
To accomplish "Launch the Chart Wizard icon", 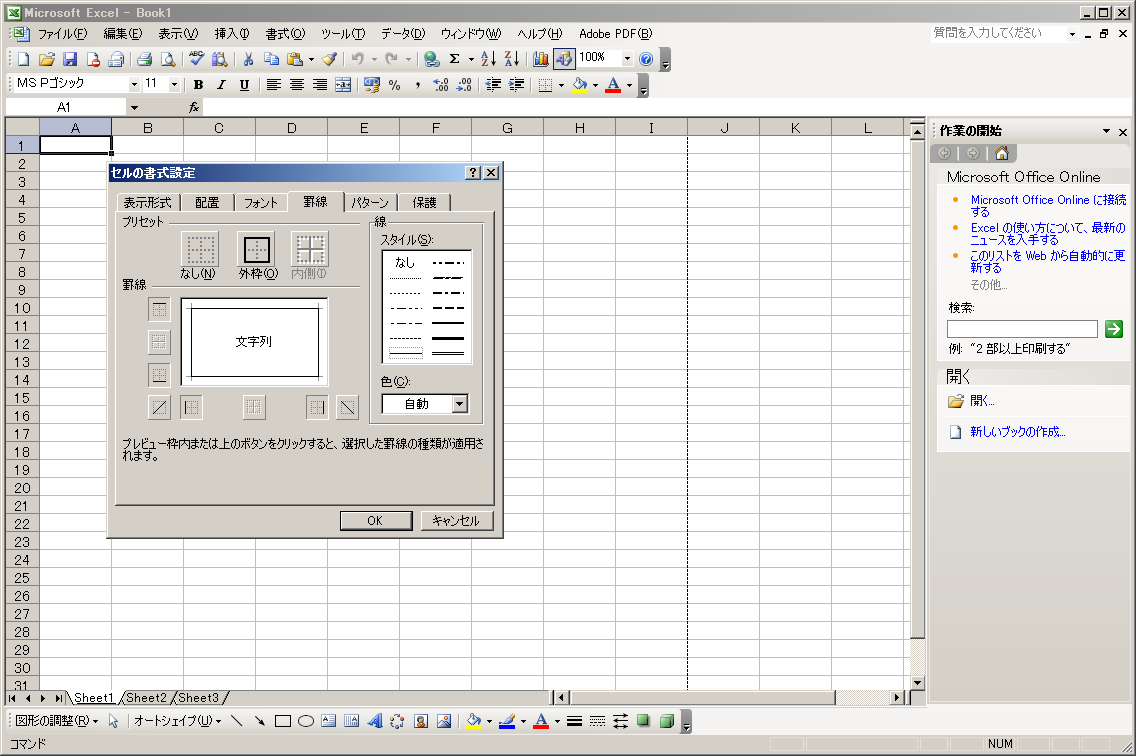I will point(541,59).
